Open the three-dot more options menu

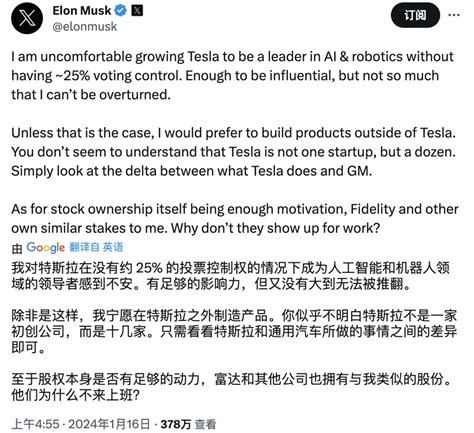click(x=454, y=15)
